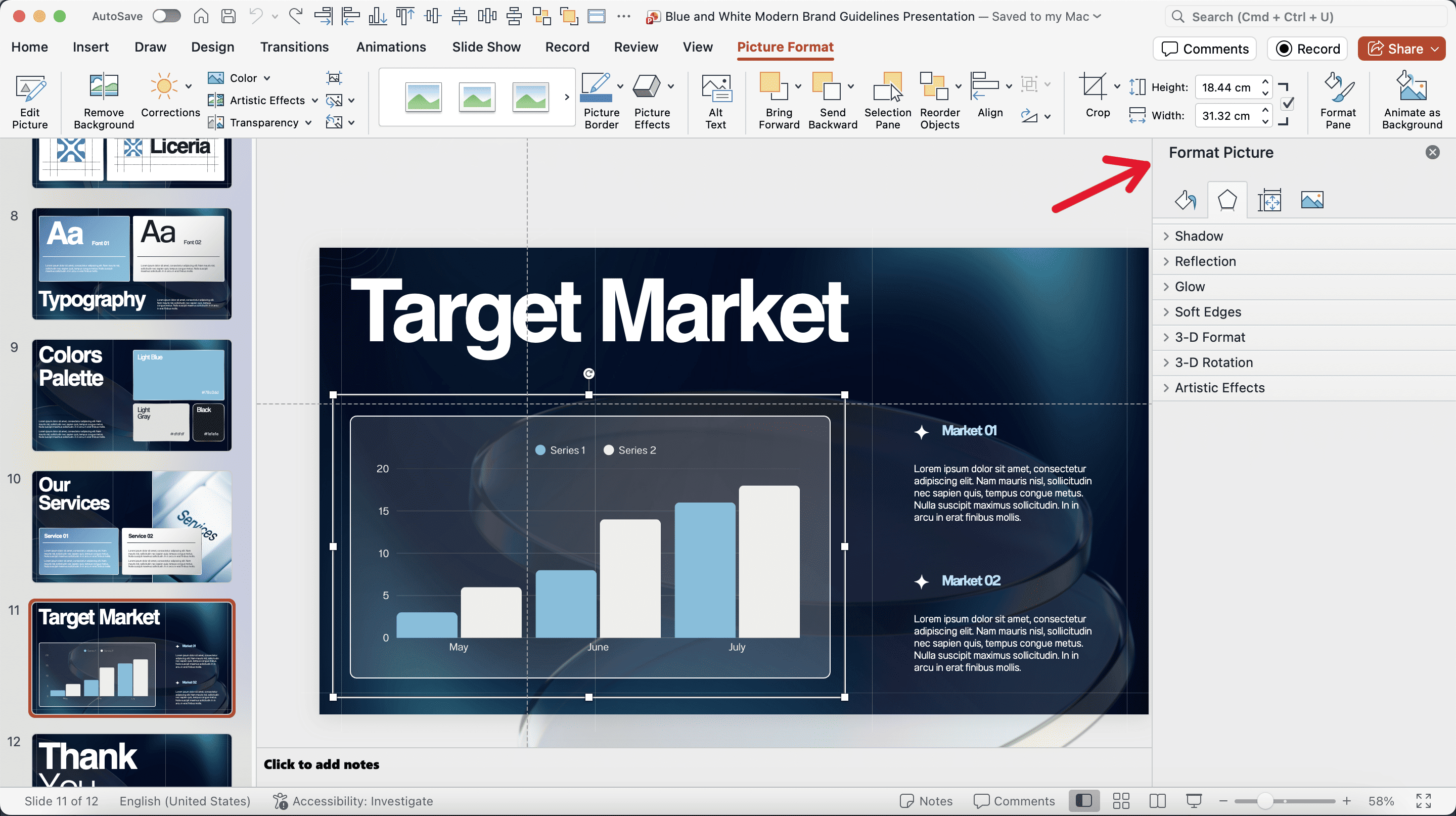
Task: Expand the 3-D Rotation section
Action: [1304, 363]
